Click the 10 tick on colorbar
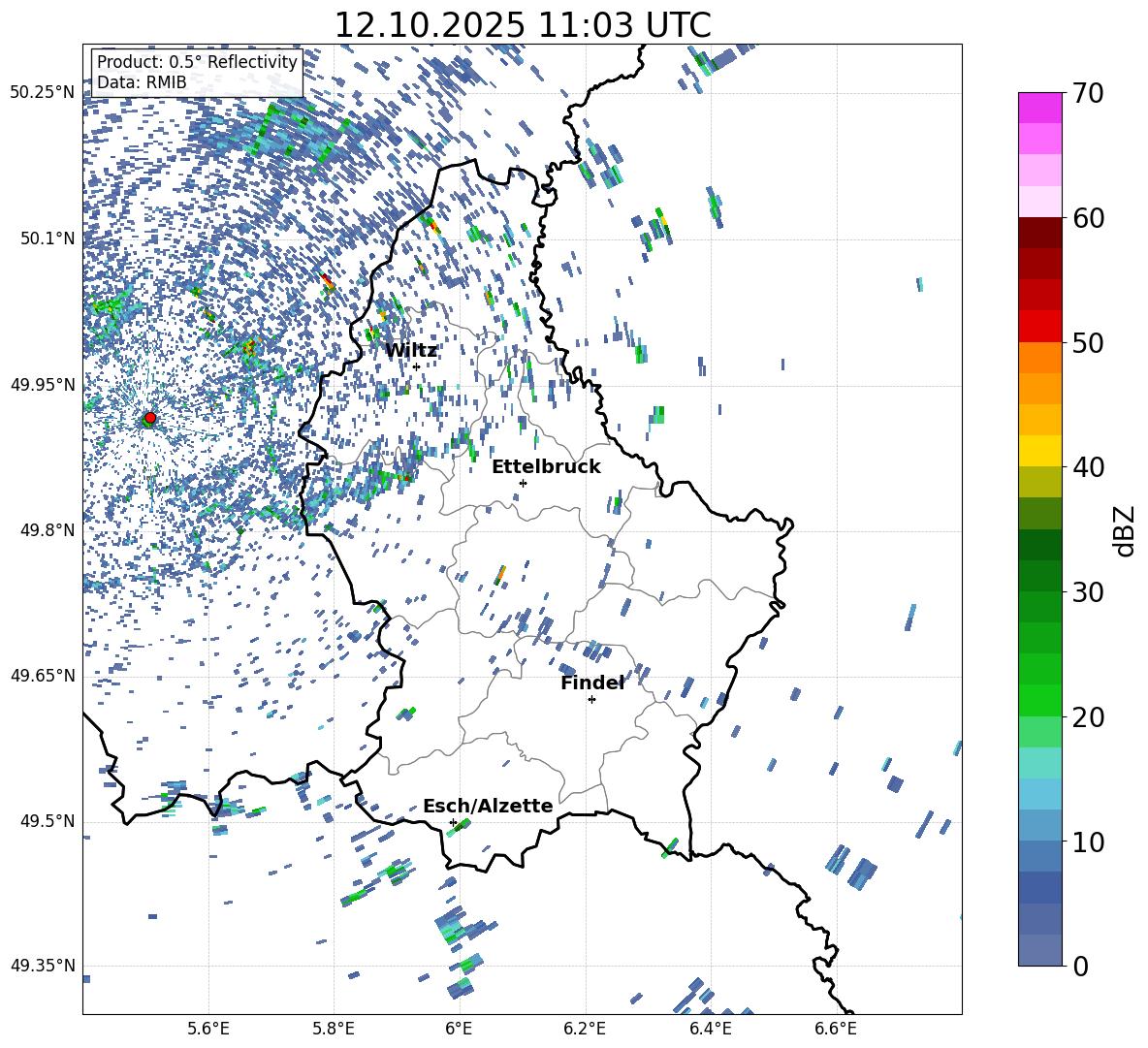Screen dimensions: 1148x1048 (x=1088, y=842)
